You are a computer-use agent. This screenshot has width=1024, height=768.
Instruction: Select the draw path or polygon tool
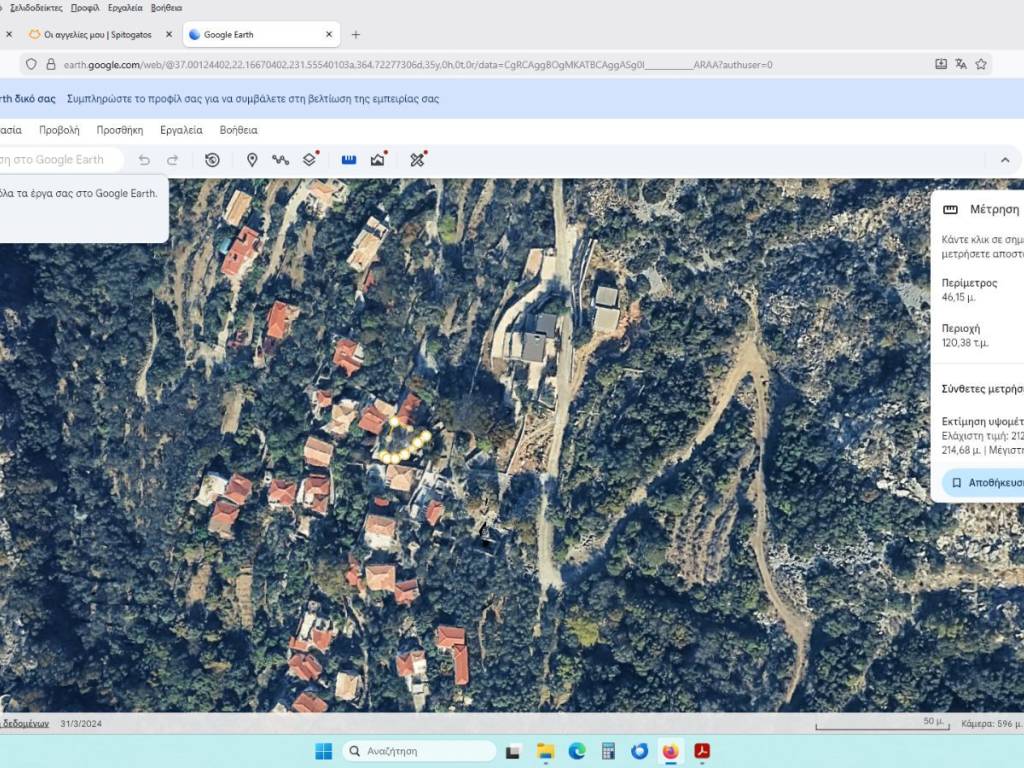tap(280, 160)
